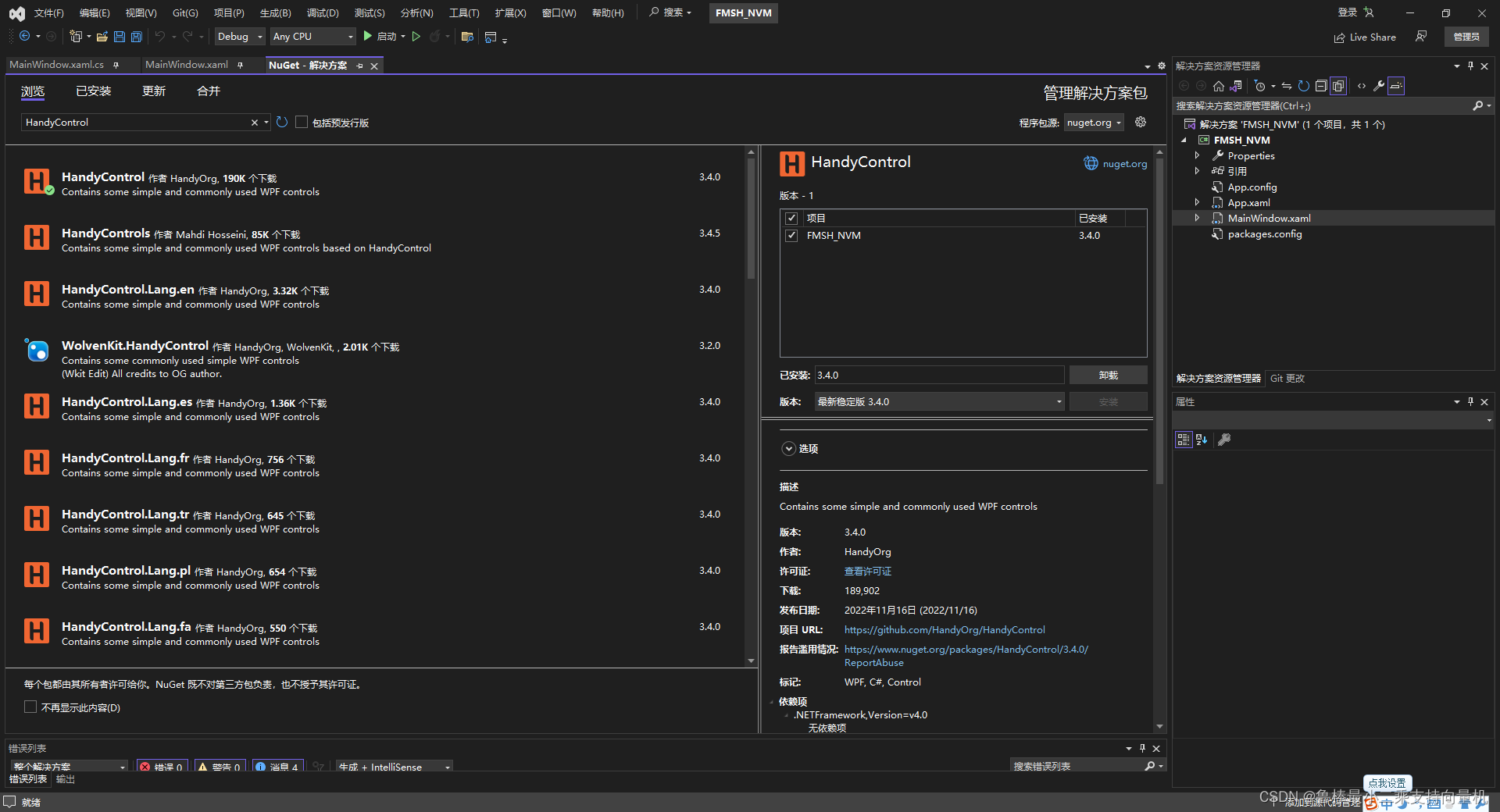Uncheck the FMSH_NVM project checkbox
This screenshot has width=1500, height=812.
pos(791,235)
